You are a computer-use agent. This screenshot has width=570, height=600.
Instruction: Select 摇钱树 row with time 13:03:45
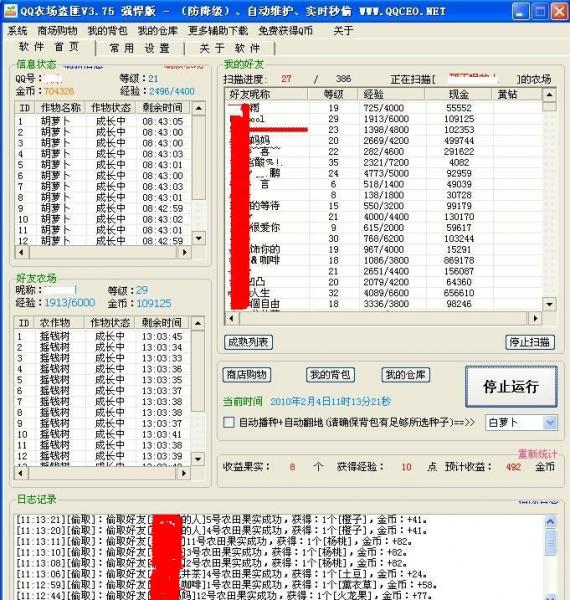click(x=102, y=337)
